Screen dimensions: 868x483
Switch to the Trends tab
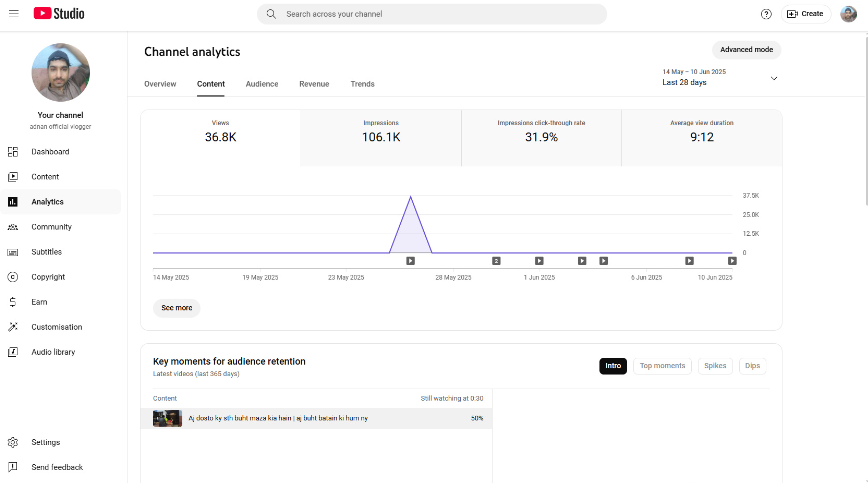tap(363, 84)
